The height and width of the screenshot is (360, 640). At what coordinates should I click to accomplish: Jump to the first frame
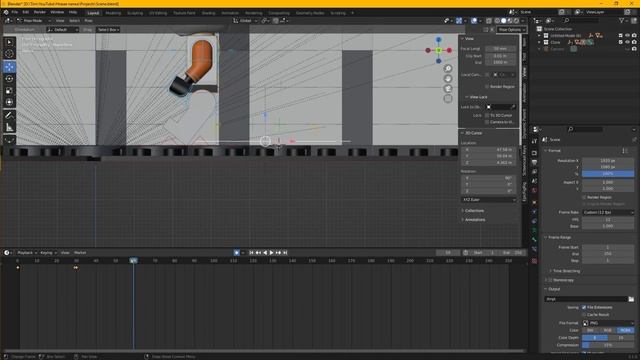click(251, 253)
